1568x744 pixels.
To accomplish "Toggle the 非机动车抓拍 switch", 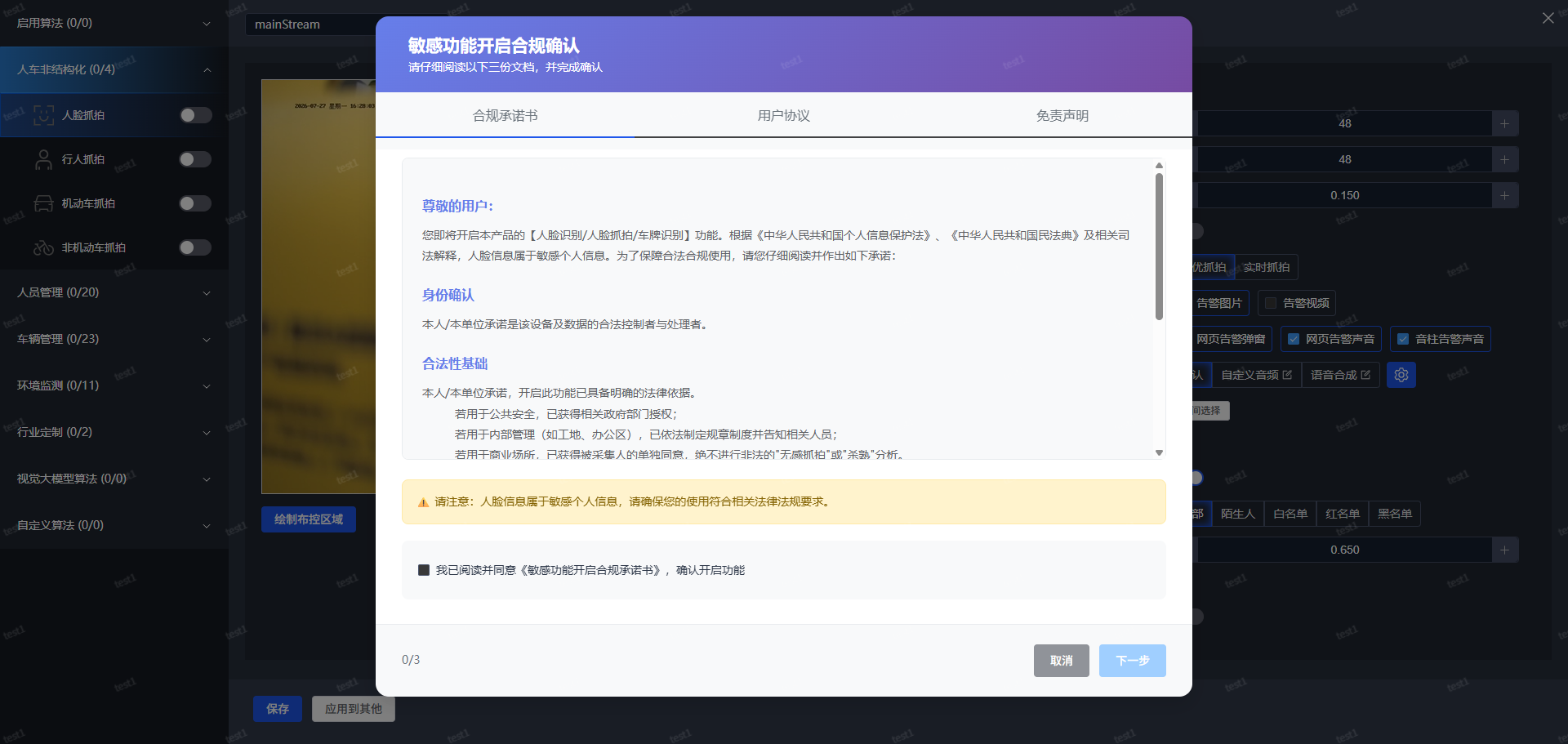I will click(x=195, y=247).
